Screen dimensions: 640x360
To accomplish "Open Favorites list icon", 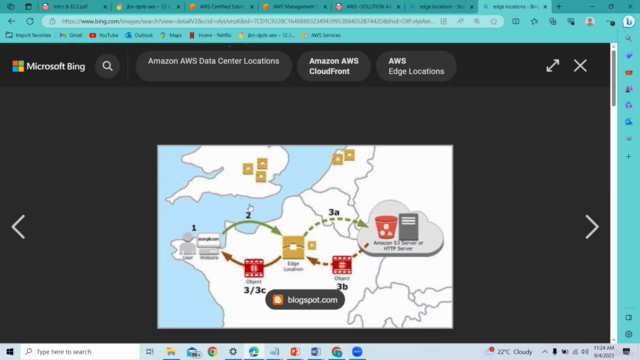I will click(x=534, y=21).
